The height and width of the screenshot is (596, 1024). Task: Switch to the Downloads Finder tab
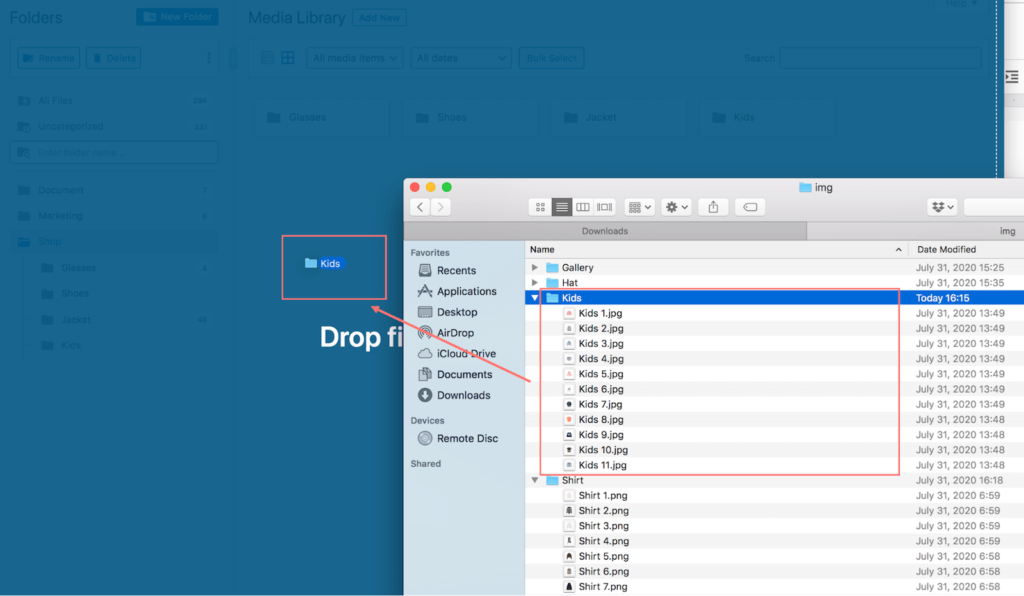click(605, 231)
